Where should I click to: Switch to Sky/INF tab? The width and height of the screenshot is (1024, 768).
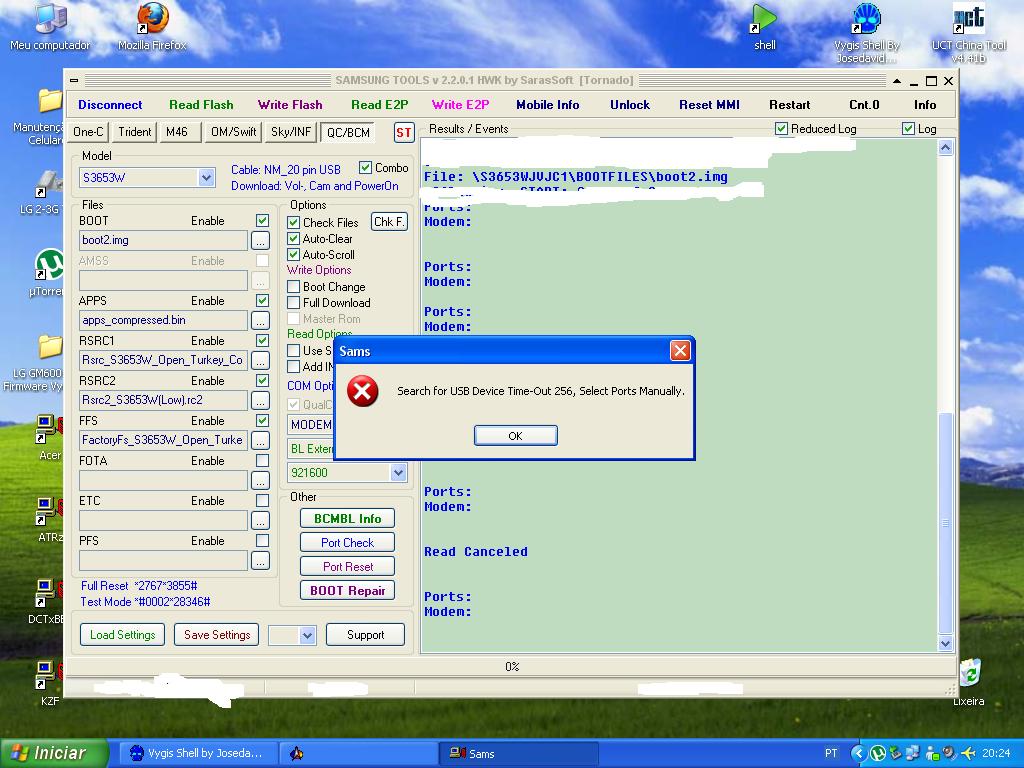291,132
